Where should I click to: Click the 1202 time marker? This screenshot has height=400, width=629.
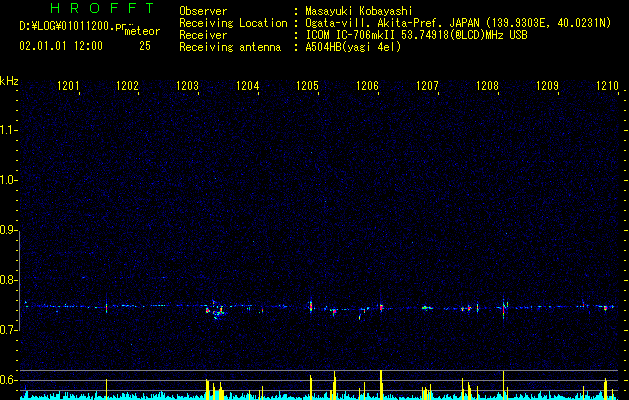click(x=127, y=85)
